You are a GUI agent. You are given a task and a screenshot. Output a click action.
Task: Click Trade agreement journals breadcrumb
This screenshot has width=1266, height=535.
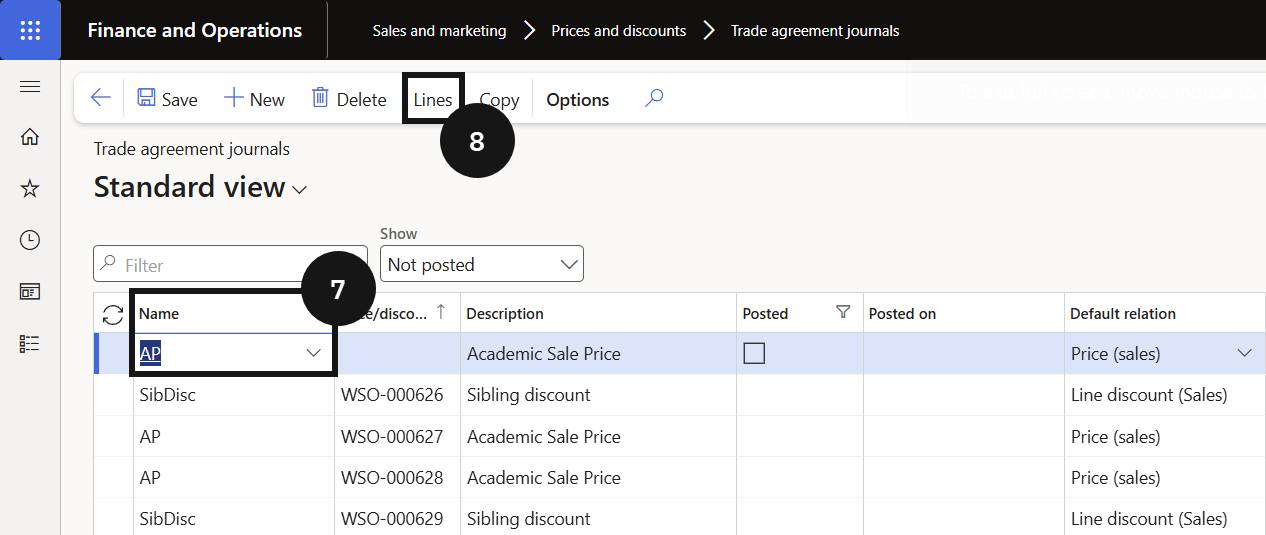tap(815, 31)
